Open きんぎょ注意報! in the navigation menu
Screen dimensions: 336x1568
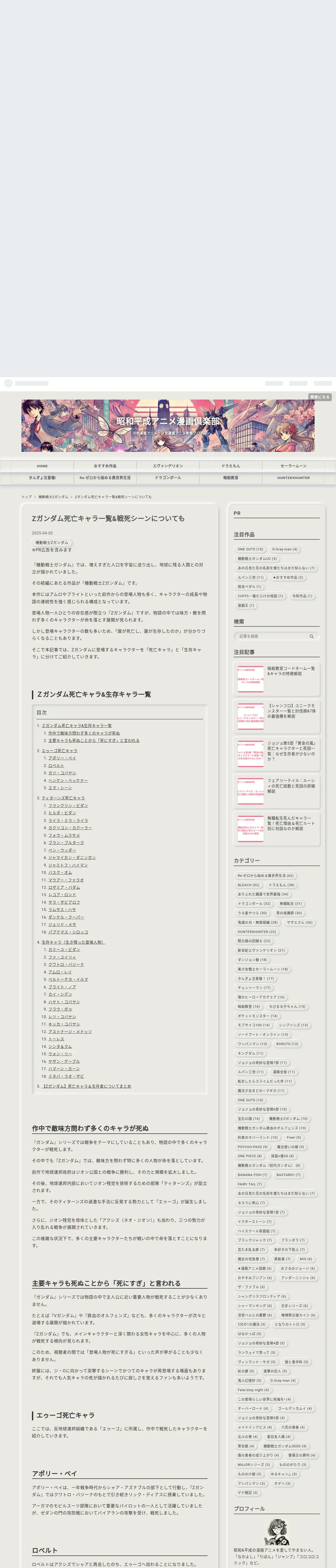pyautogui.click(x=42, y=478)
